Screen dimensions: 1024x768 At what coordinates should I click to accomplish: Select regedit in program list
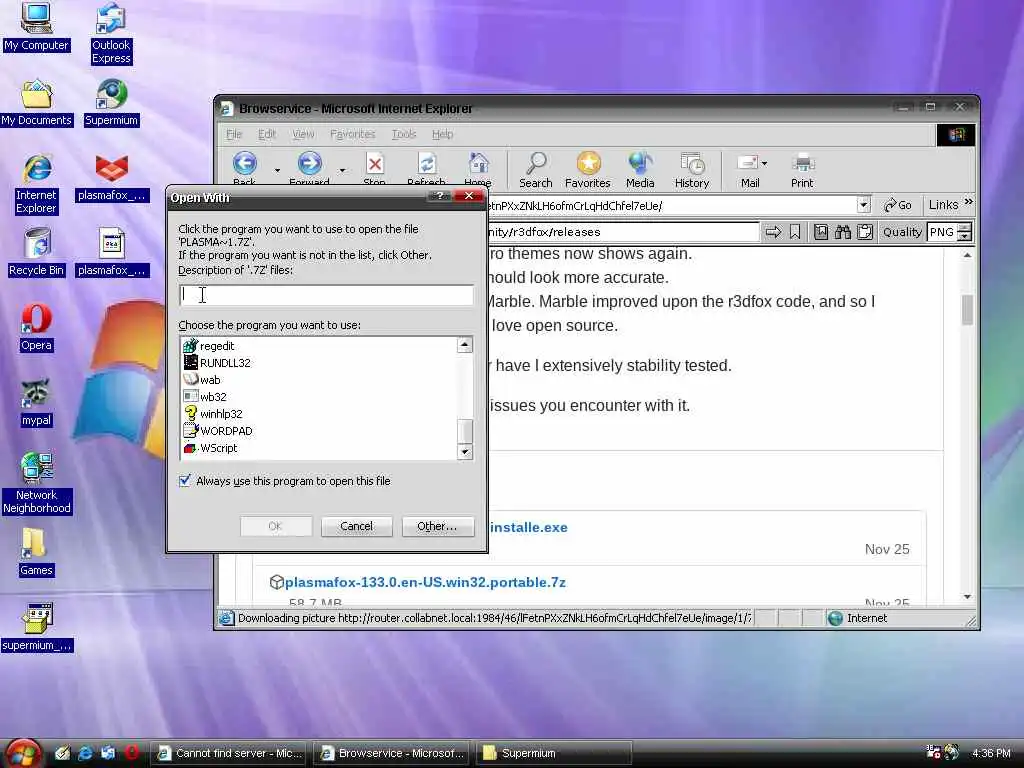point(217,345)
